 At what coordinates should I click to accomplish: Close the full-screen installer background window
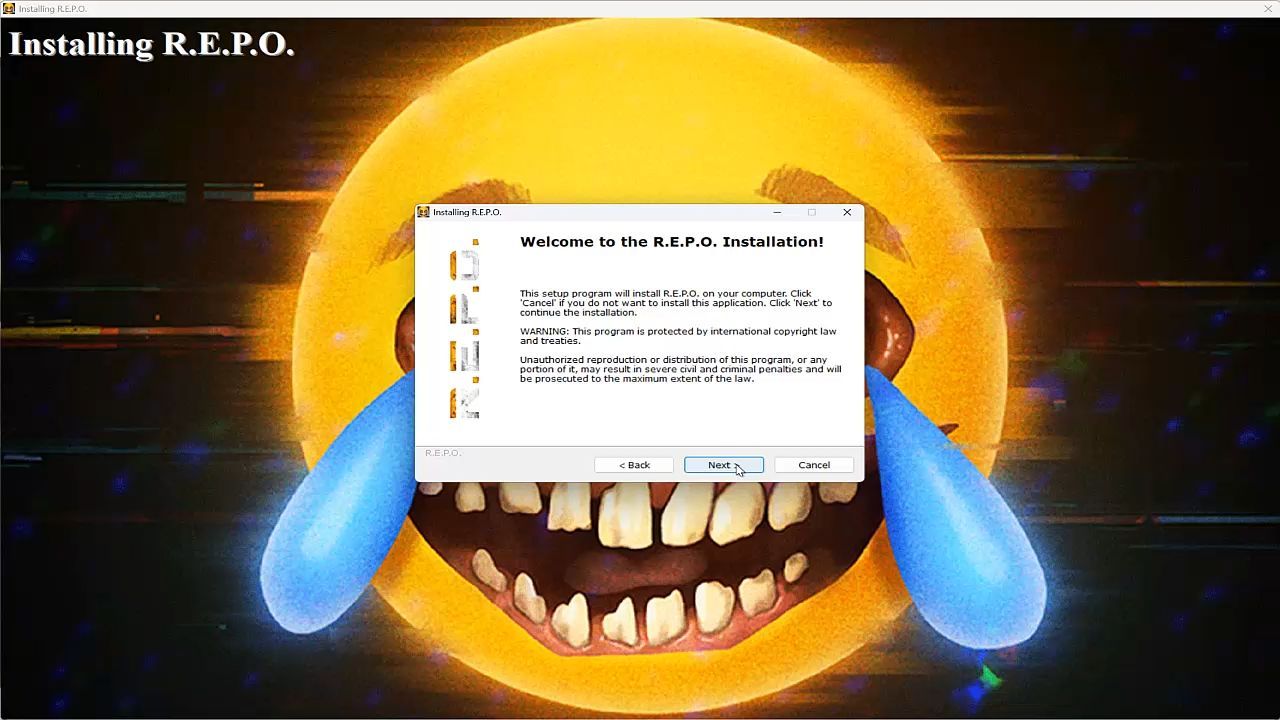point(1268,8)
